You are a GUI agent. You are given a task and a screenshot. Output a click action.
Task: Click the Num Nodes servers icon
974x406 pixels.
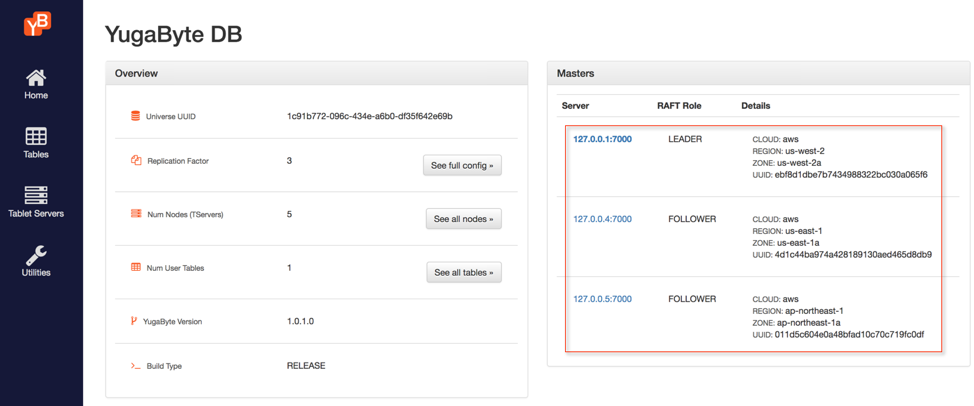136,214
